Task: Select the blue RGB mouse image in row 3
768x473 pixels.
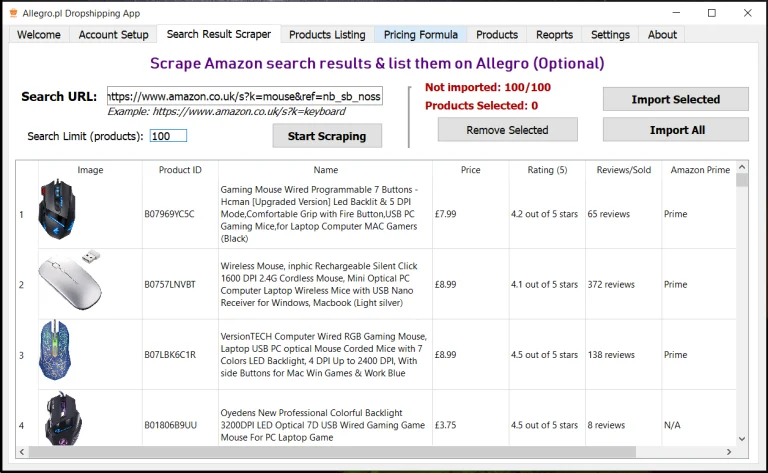Action: click(55, 350)
